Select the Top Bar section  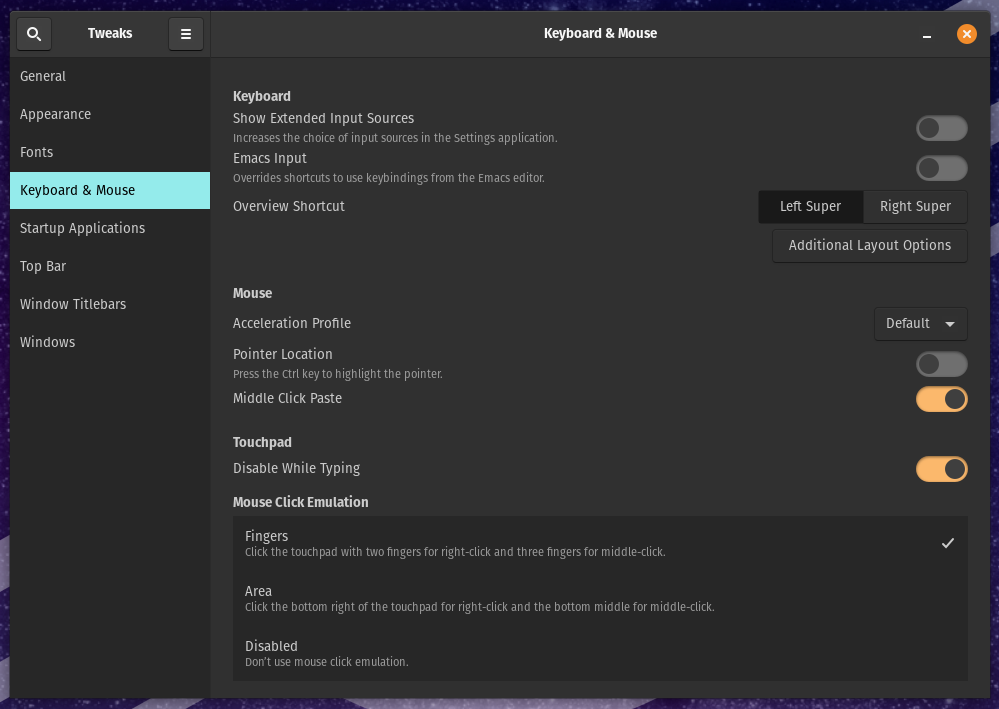click(43, 266)
